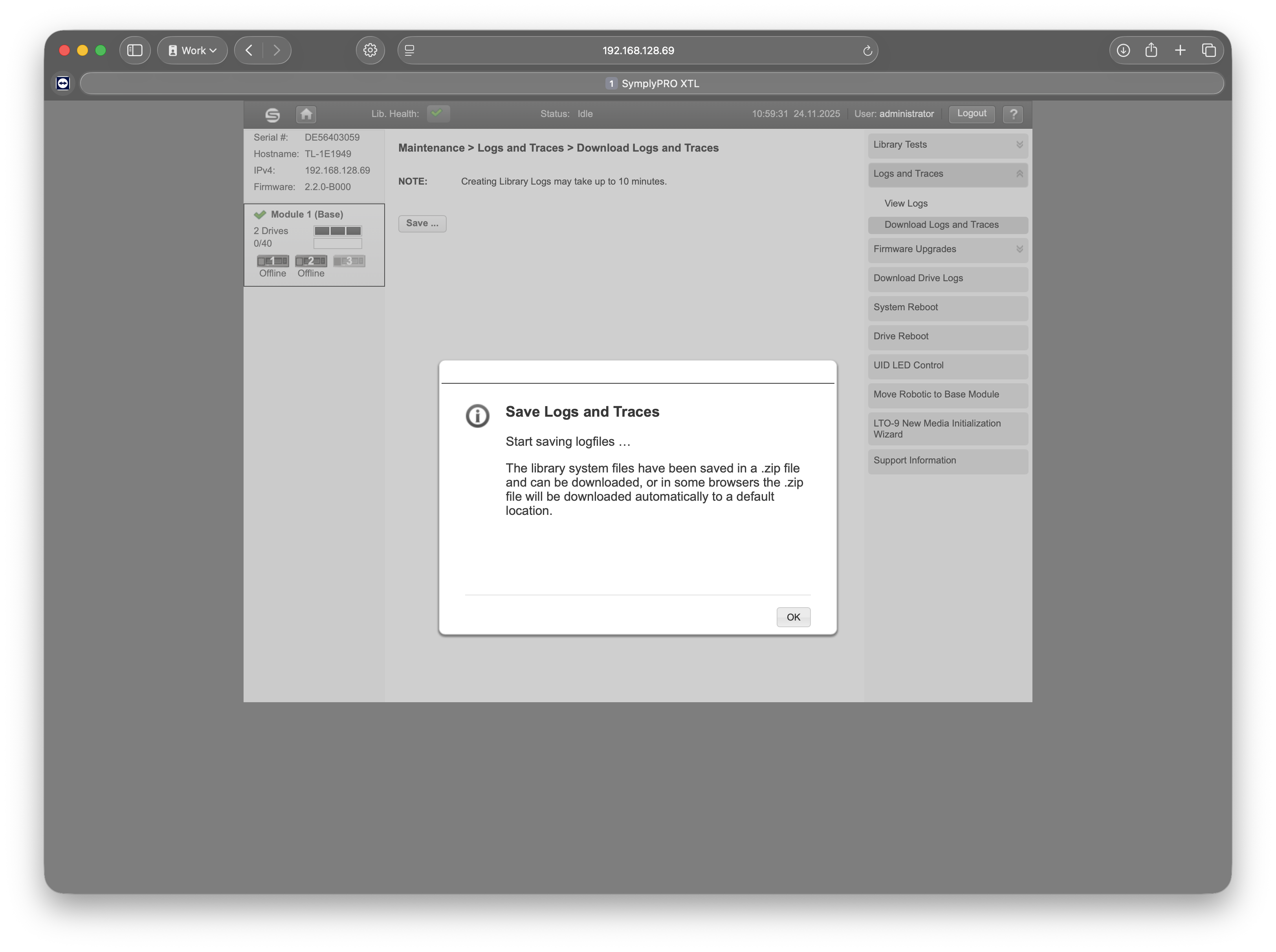Click the Logout button
This screenshot has height=952, width=1276.
tap(971, 114)
